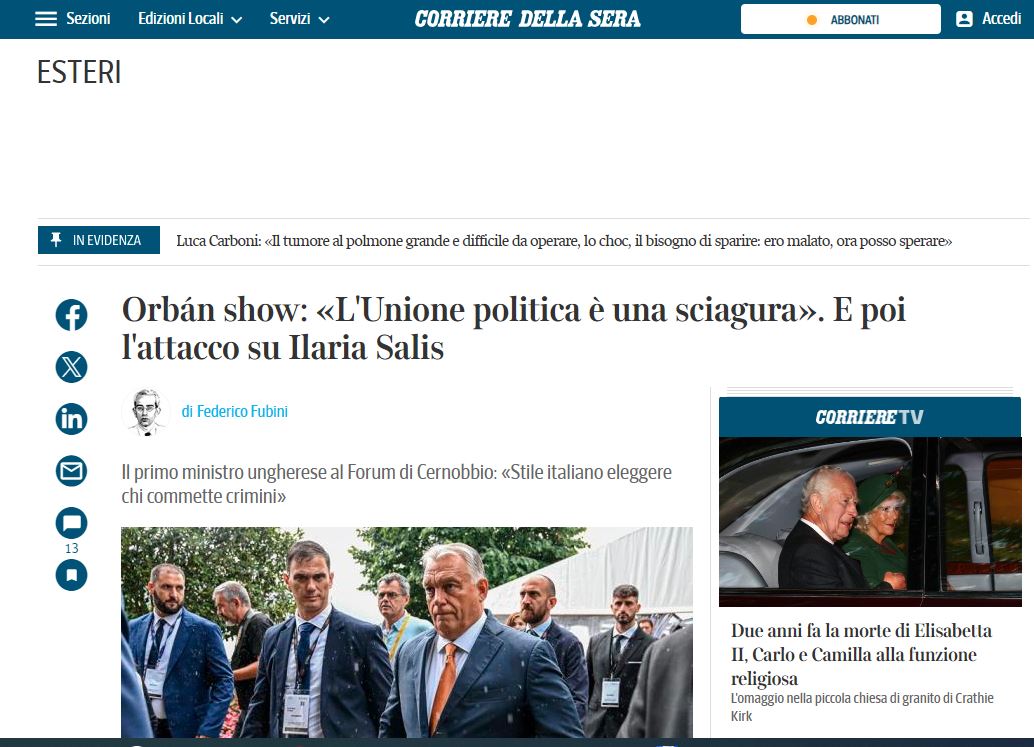Click the Abbonati subscribe button
Viewport: 1034px width, 747px height.
[x=841, y=19]
